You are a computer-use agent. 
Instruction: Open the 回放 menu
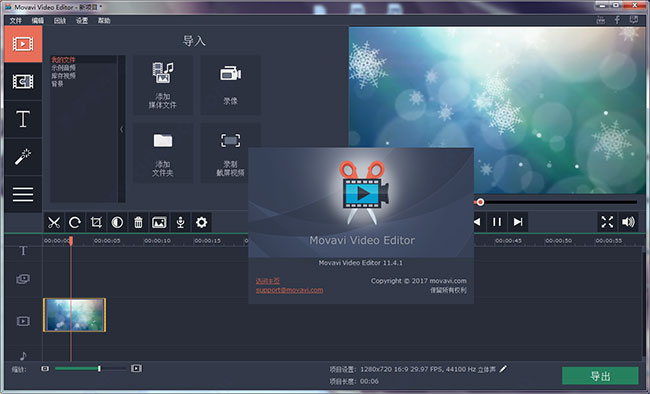[60, 20]
